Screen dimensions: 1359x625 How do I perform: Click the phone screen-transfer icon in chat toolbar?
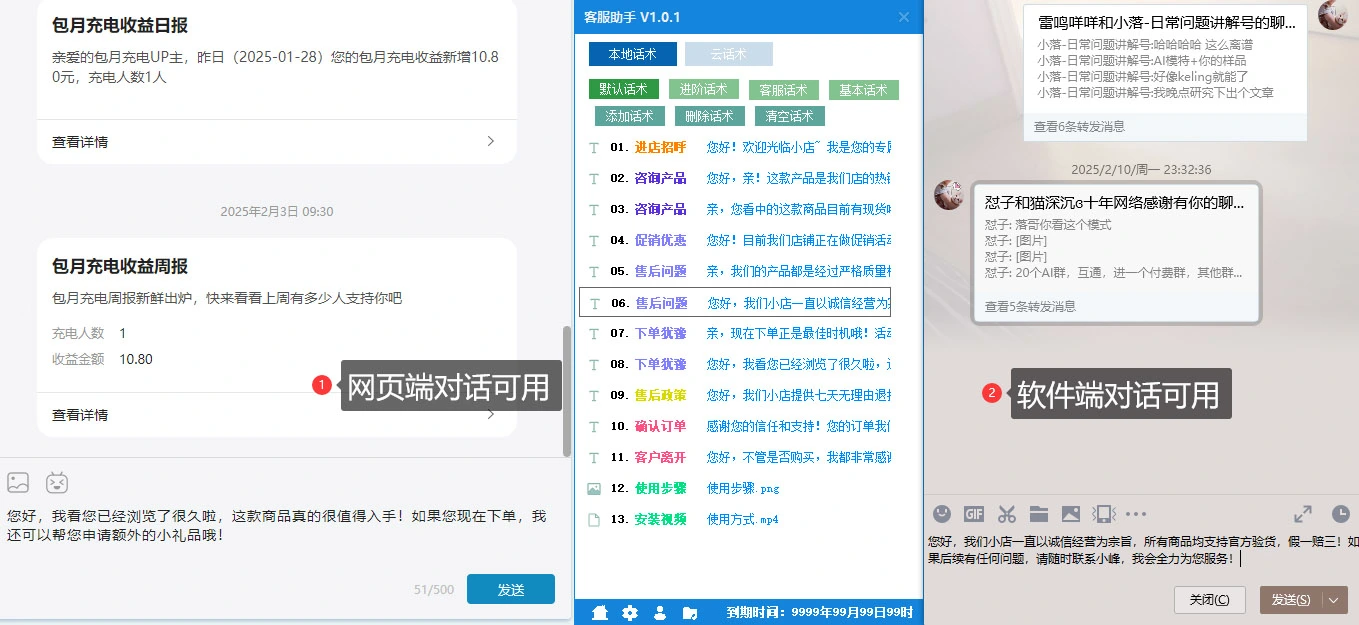tap(1105, 514)
